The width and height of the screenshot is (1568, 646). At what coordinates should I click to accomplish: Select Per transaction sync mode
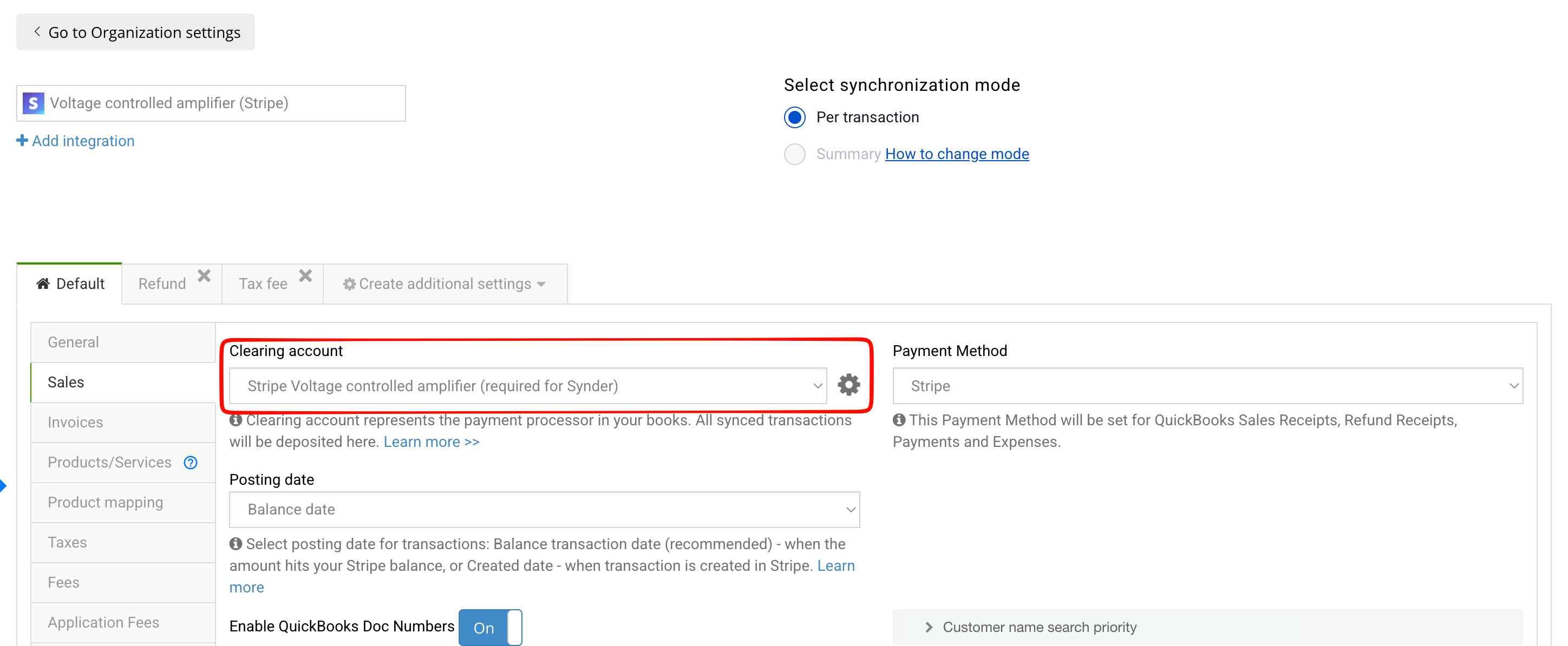[x=794, y=117]
